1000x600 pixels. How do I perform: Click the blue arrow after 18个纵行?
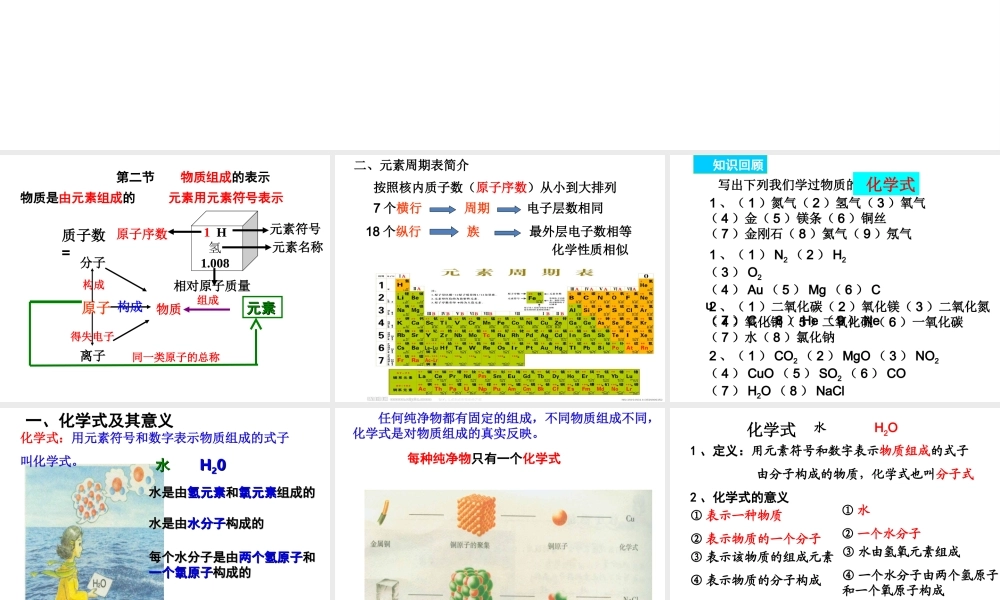pyautogui.click(x=443, y=231)
